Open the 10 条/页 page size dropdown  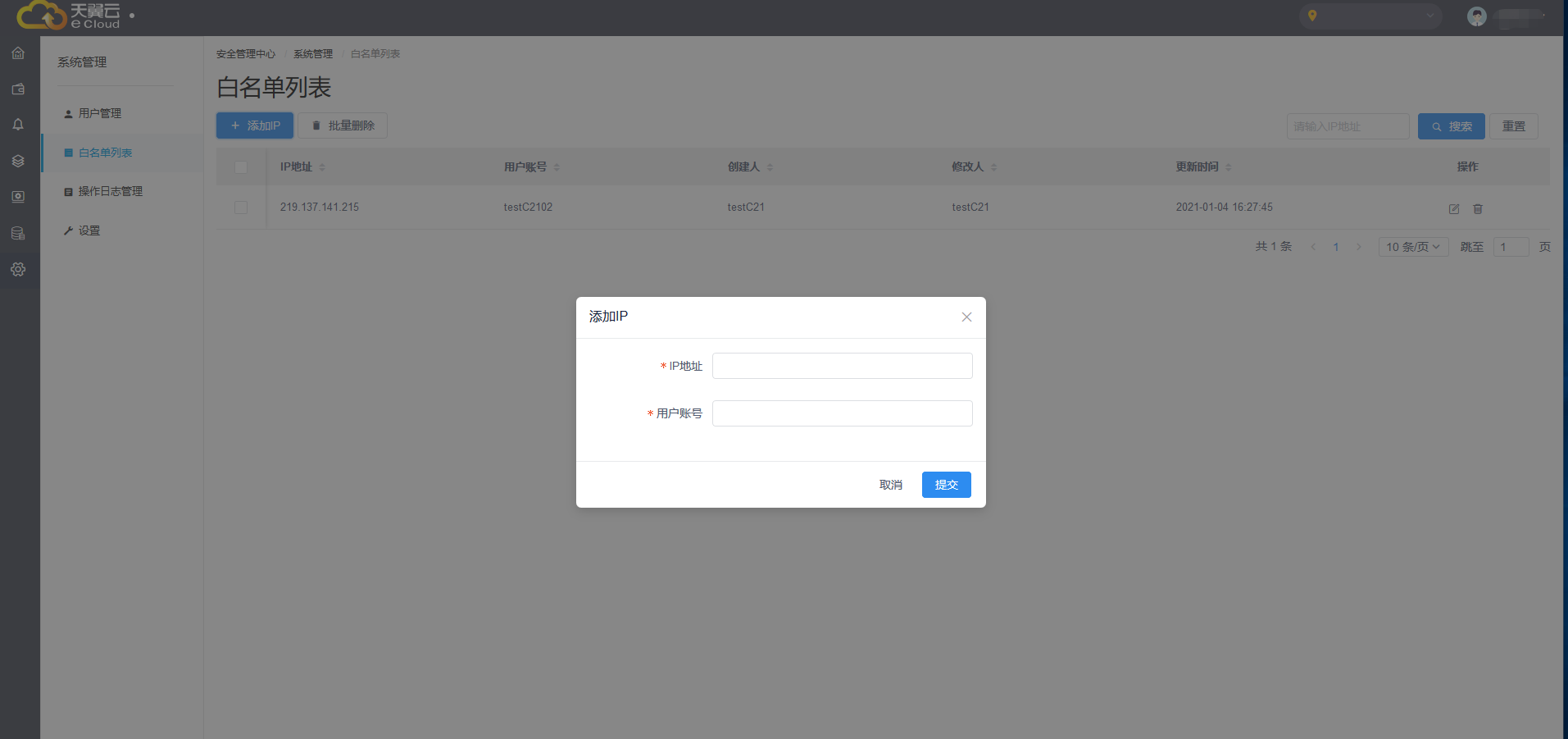(1412, 247)
